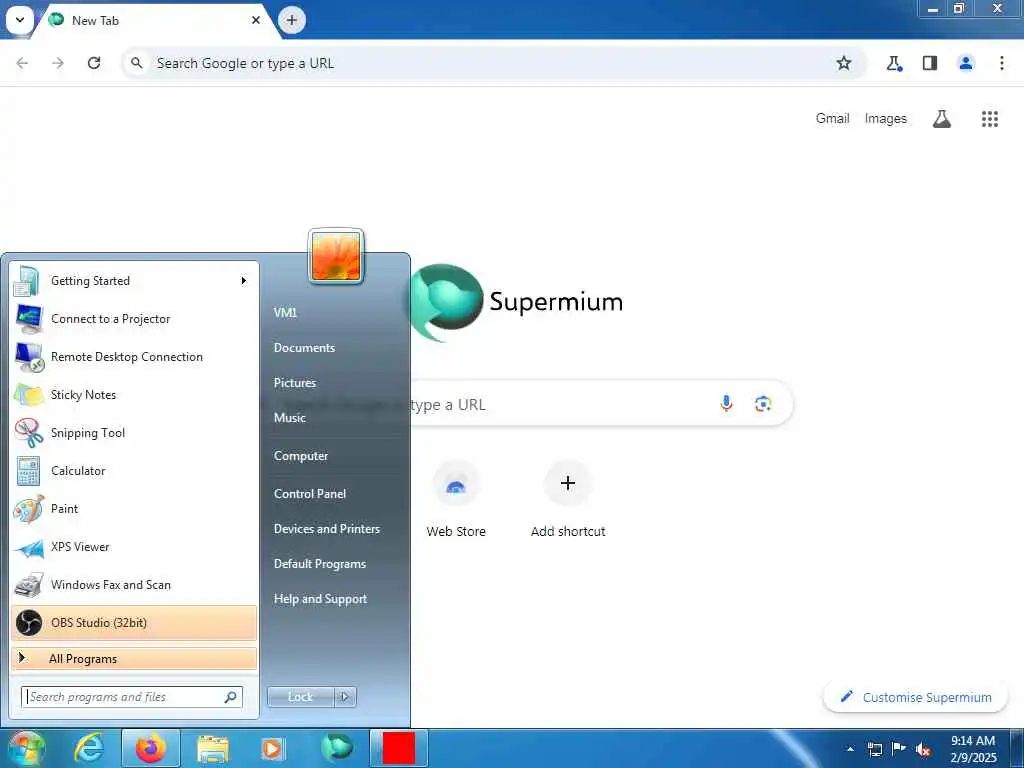The width and height of the screenshot is (1024, 768).
Task: Click the user account picture
Action: point(336,256)
